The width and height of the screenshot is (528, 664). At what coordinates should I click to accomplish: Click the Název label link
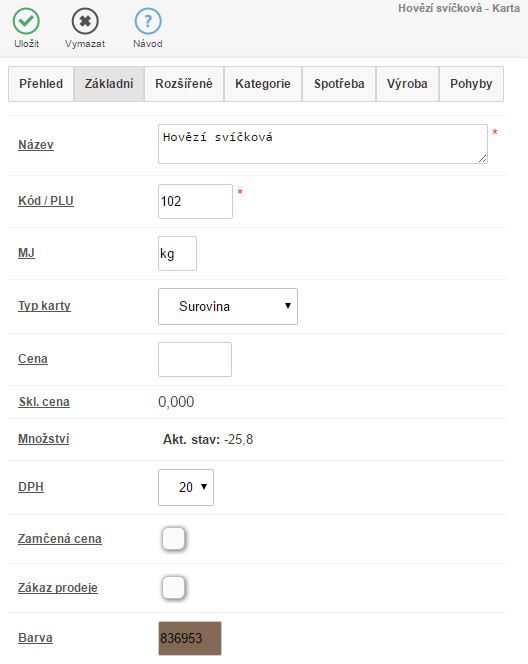[36, 145]
